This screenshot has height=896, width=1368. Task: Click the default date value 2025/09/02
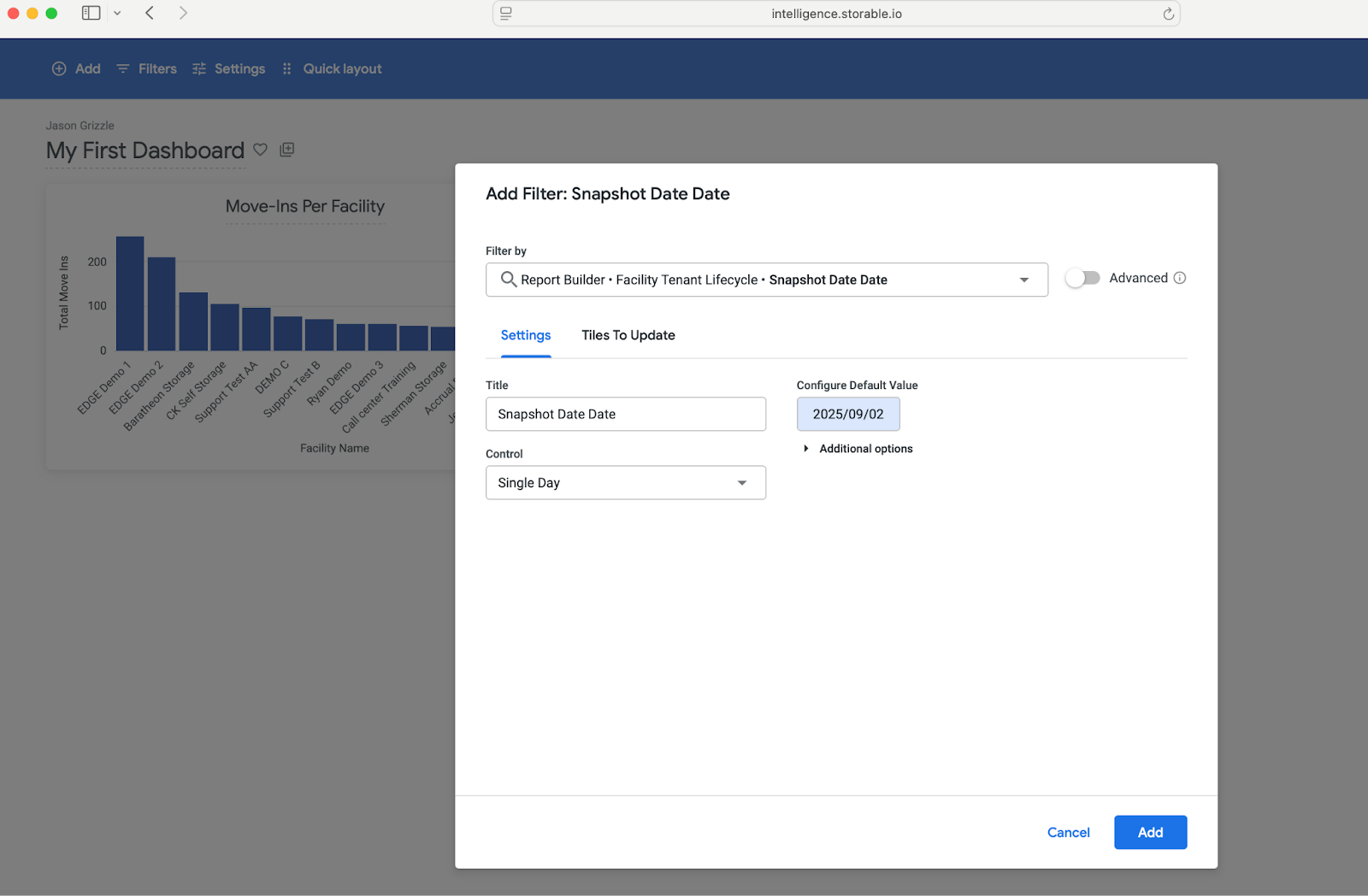847,414
